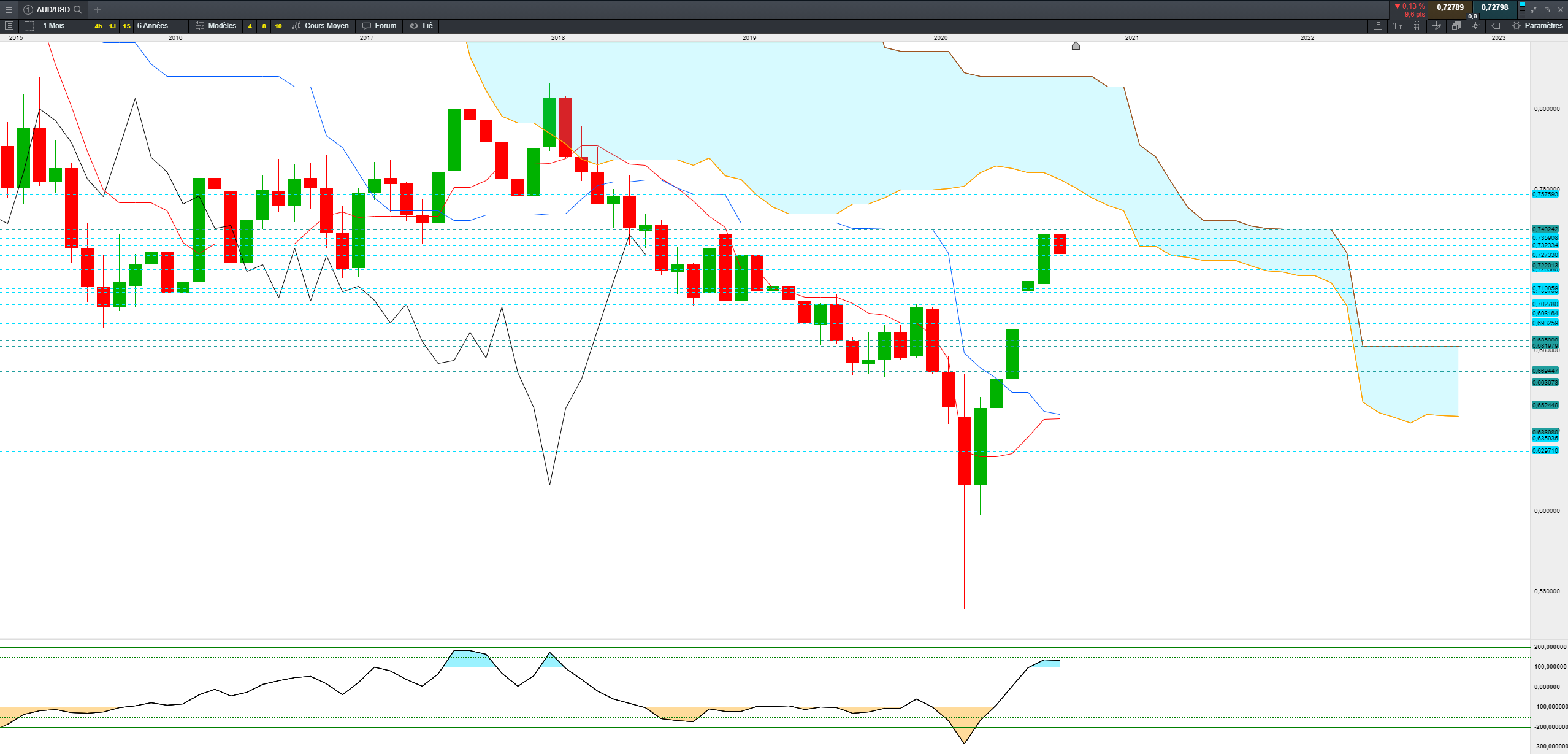Viewport: 1568px width, 754px height.
Task: Open the Cours Moyen price type menu
Action: coord(321,26)
